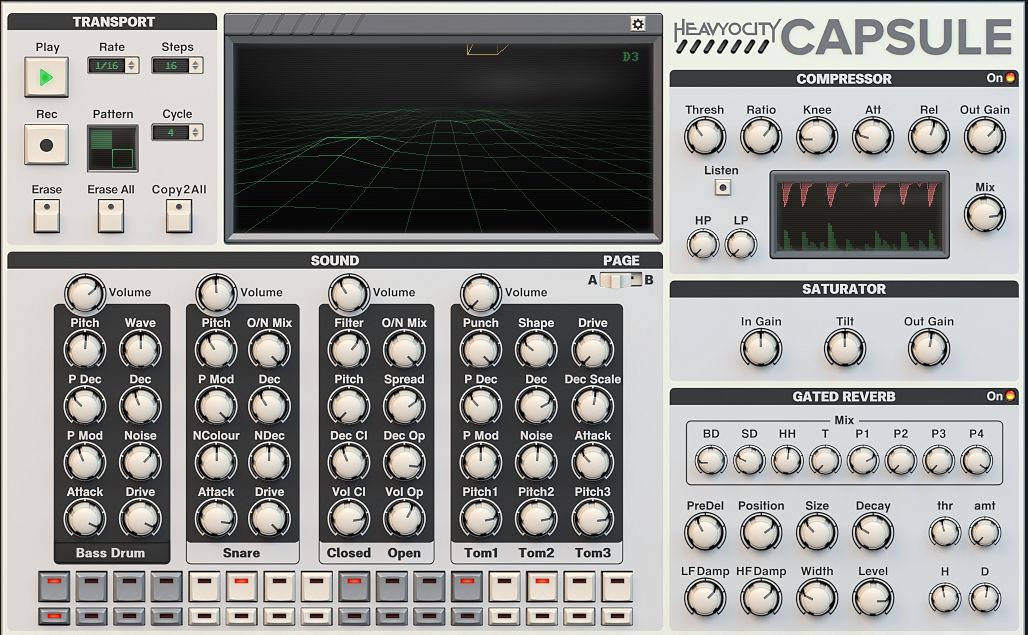1028x635 pixels.
Task: Click the Saturator Tilt knob
Action: (845, 348)
